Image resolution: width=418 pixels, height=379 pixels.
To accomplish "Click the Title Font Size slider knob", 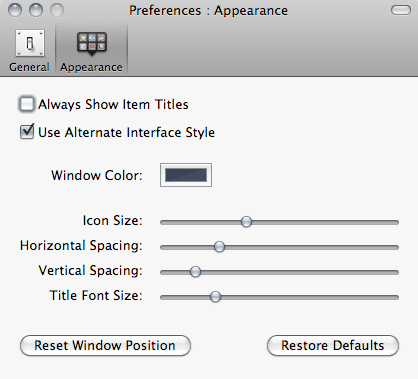I will [x=215, y=296].
